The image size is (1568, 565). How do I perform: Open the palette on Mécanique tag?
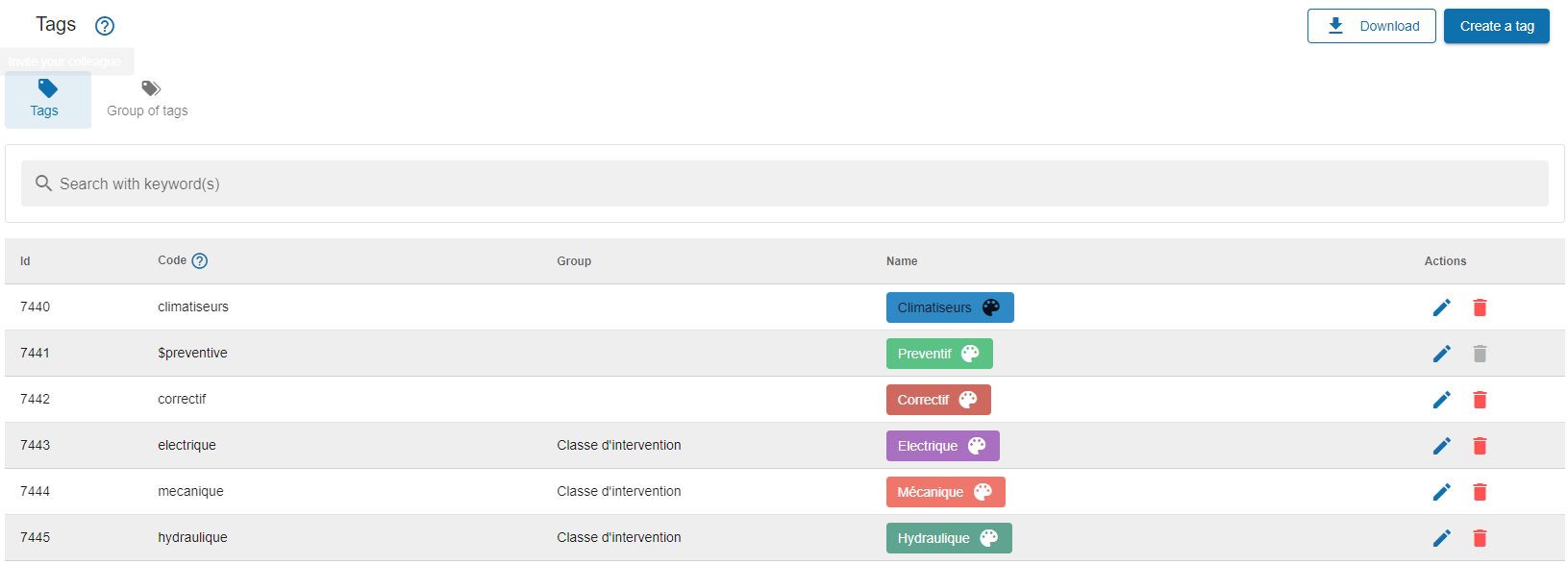tap(983, 492)
